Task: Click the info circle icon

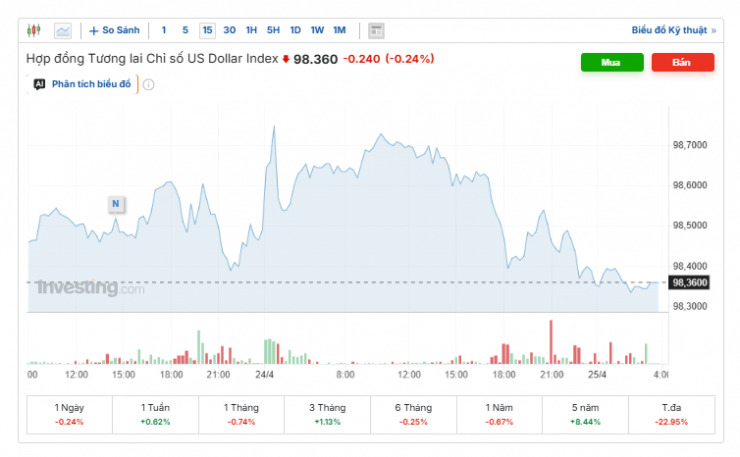Action: (148, 85)
